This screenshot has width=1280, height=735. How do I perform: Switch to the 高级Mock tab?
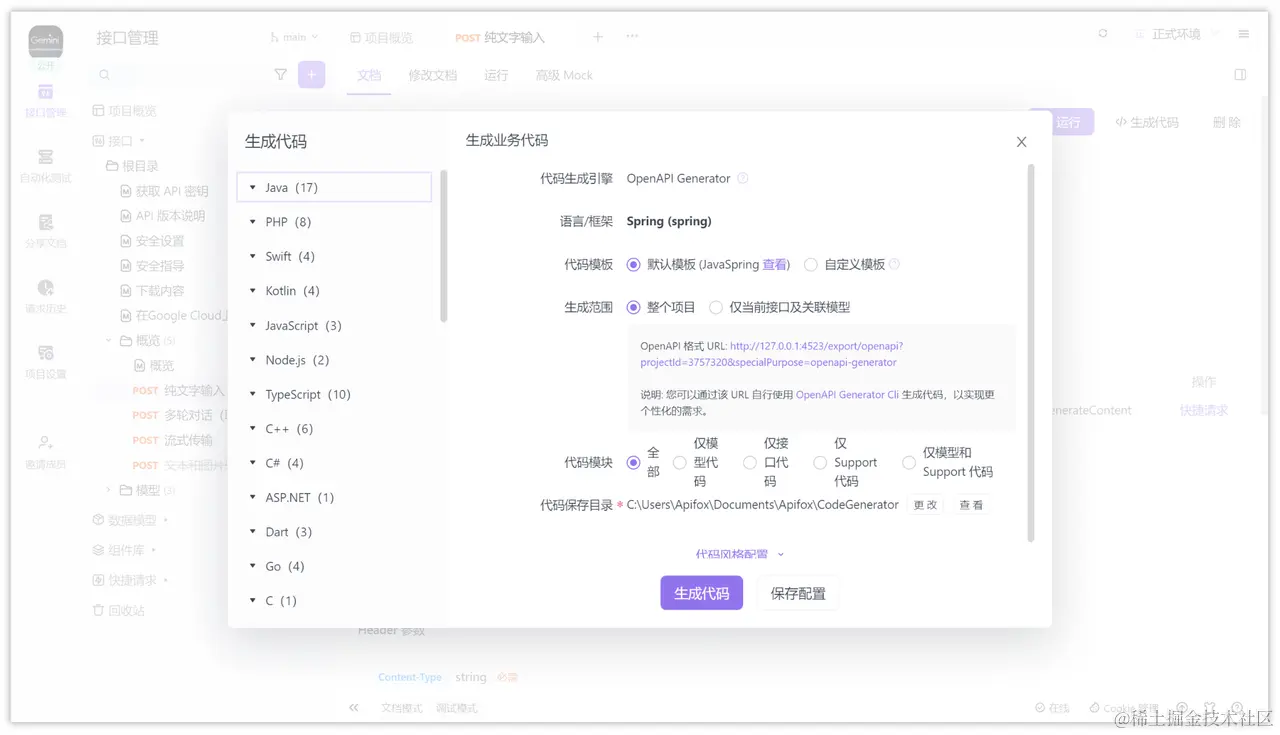[563, 74]
